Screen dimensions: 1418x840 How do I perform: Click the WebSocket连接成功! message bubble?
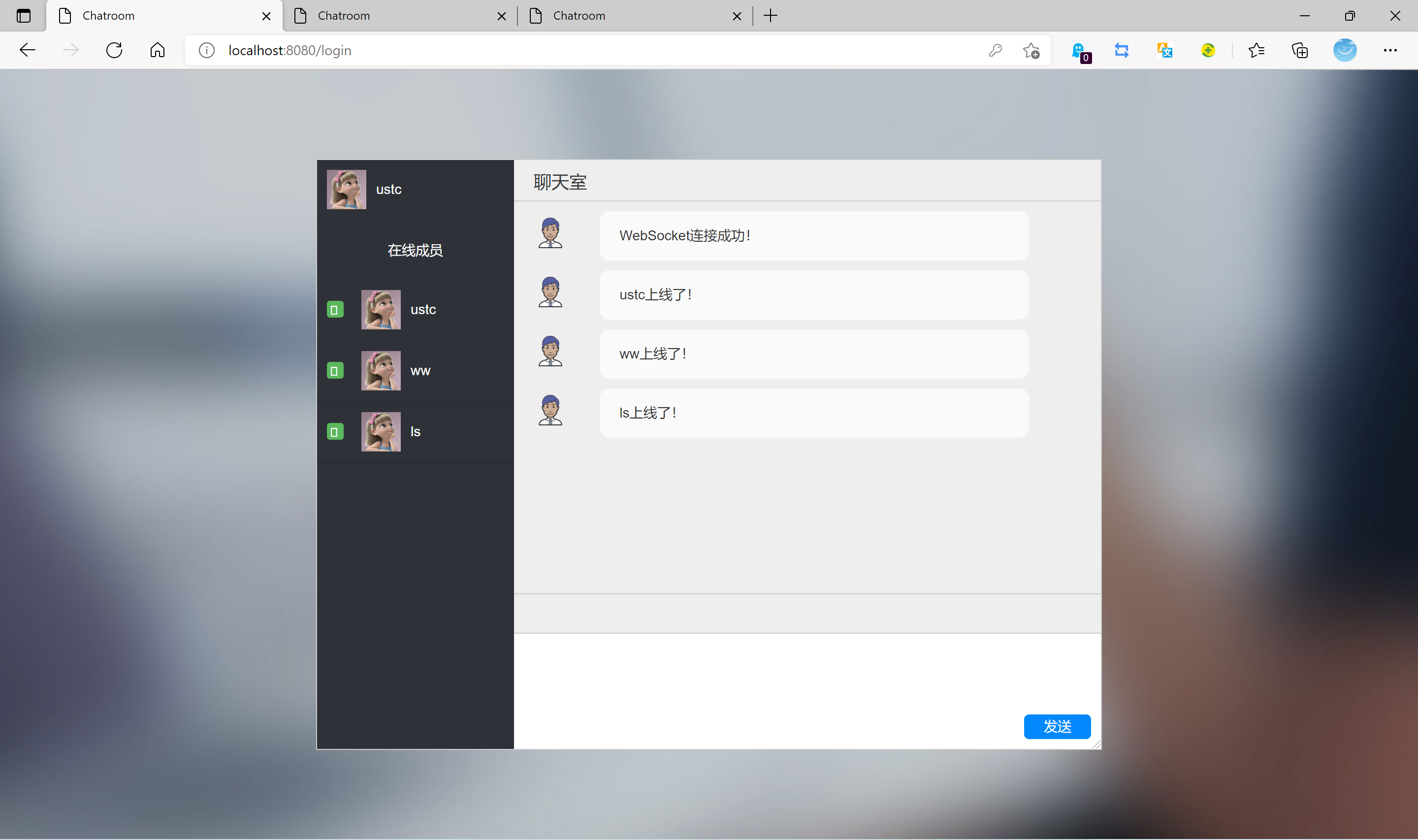[x=814, y=236]
